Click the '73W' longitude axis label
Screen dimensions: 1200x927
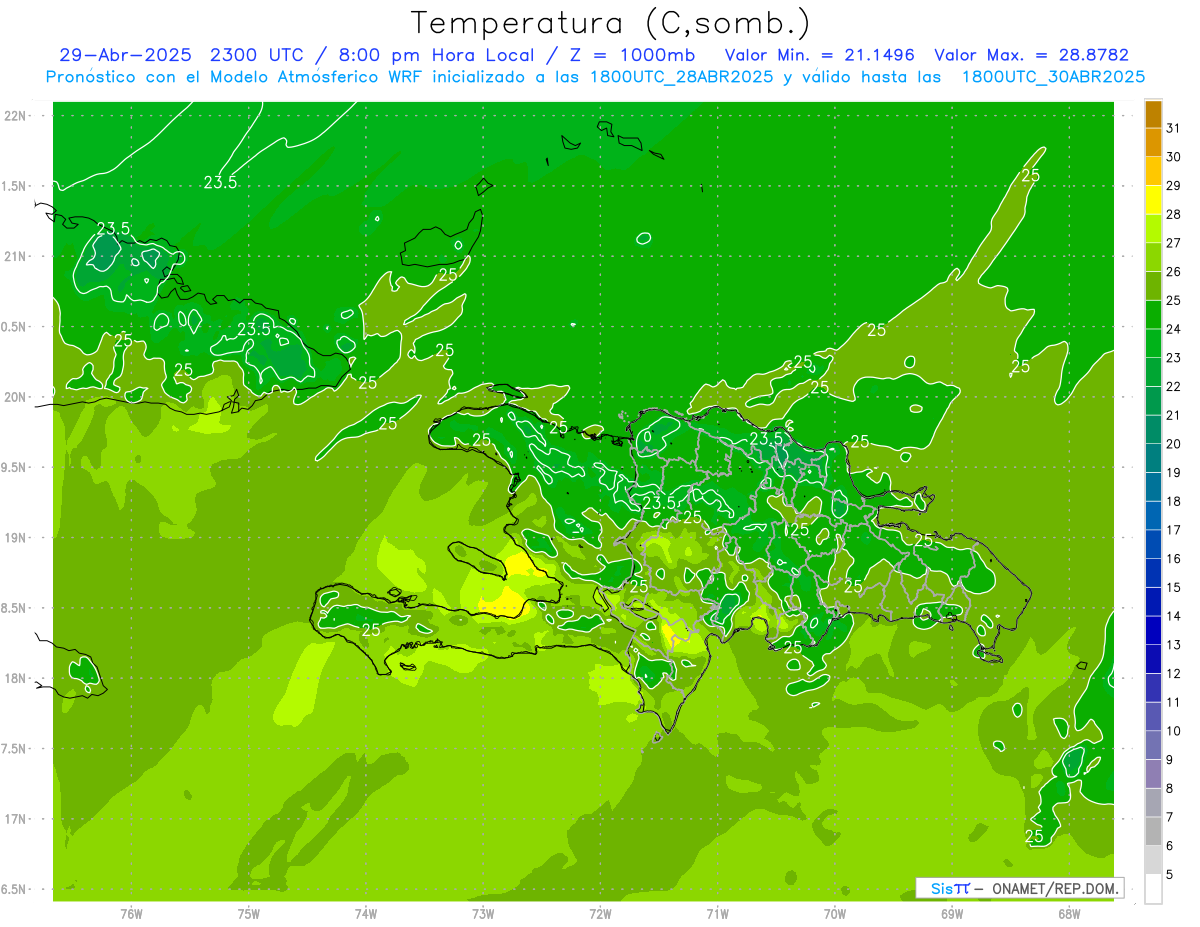483,913
